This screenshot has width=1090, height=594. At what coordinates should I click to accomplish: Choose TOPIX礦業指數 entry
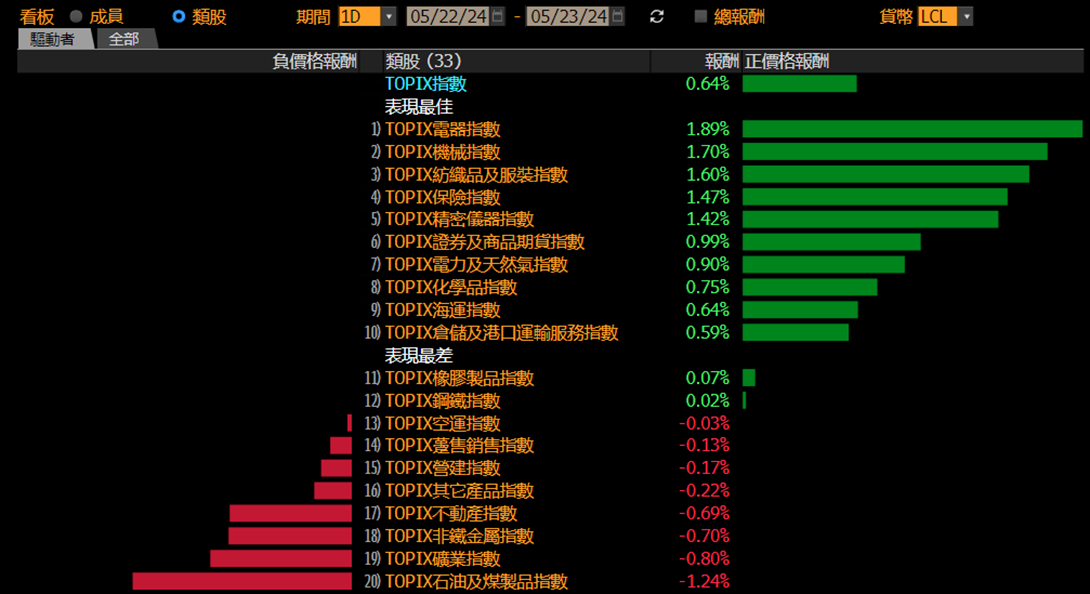coord(442,559)
